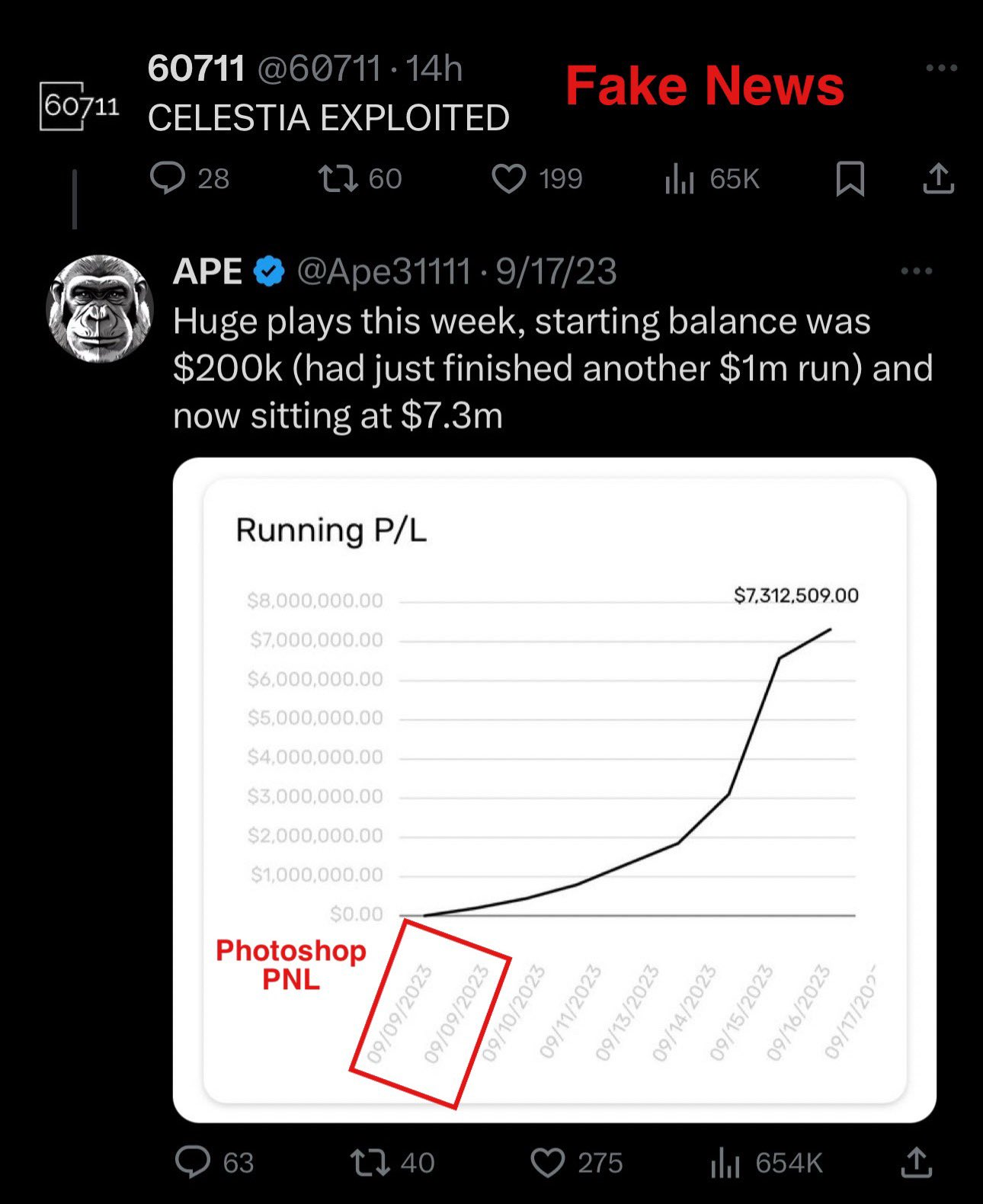The height and width of the screenshot is (1204, 983).
Task: Open the @Ape31111 handle link
Action: pos(383,271)
